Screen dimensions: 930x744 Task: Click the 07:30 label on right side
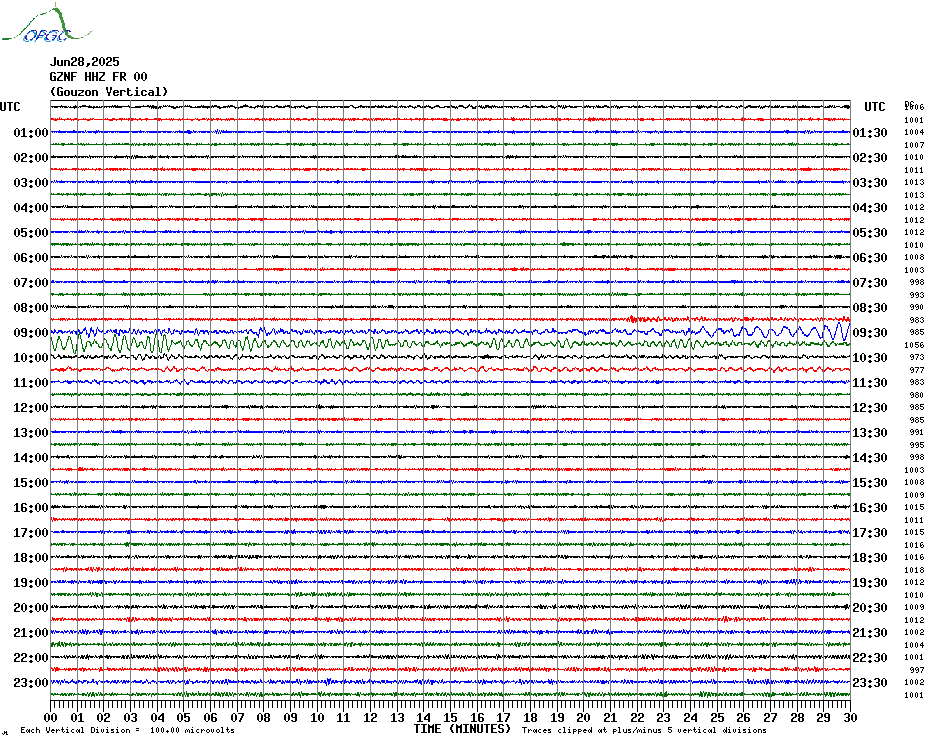pos(870,282)
